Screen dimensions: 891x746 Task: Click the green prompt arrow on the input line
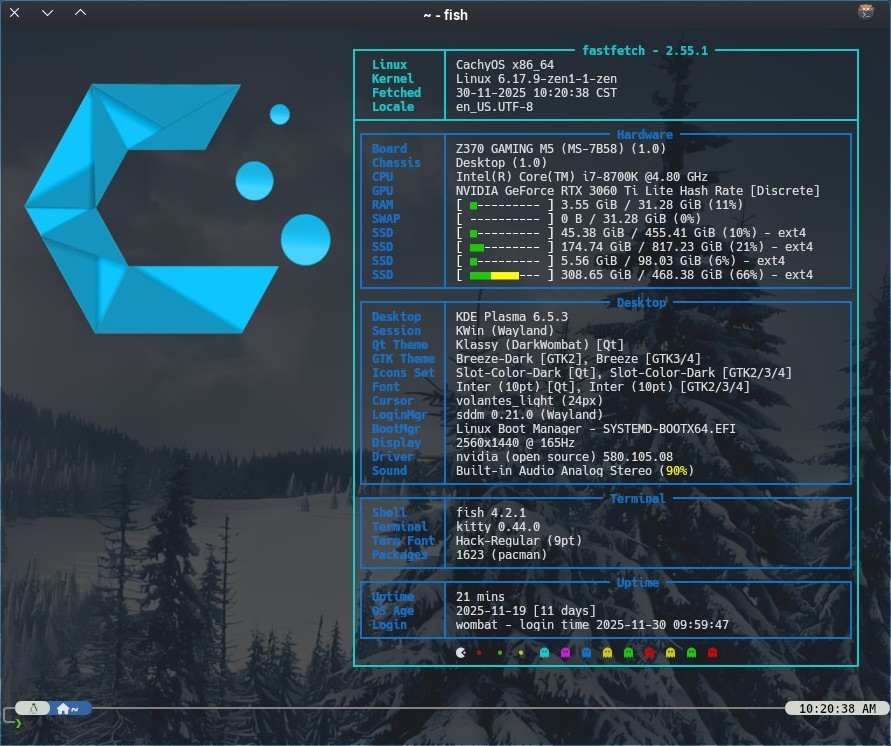coord(18,723)
